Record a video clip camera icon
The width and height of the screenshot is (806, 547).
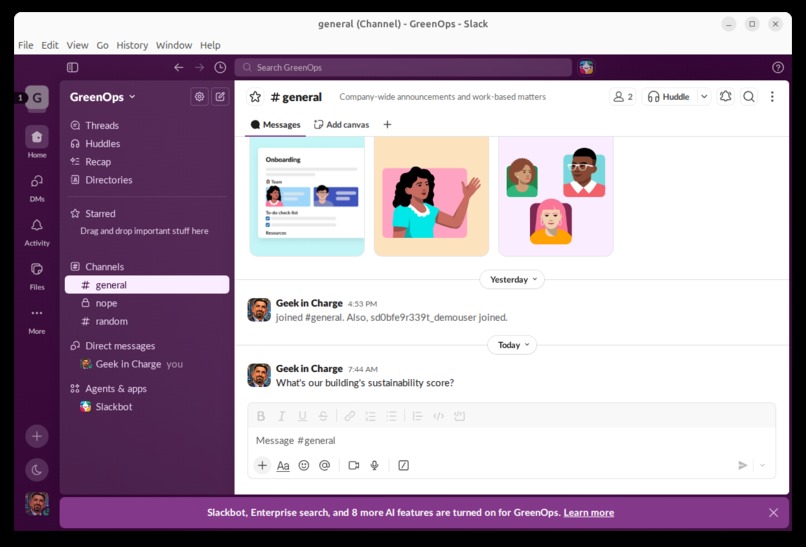(x=354, y=465)
